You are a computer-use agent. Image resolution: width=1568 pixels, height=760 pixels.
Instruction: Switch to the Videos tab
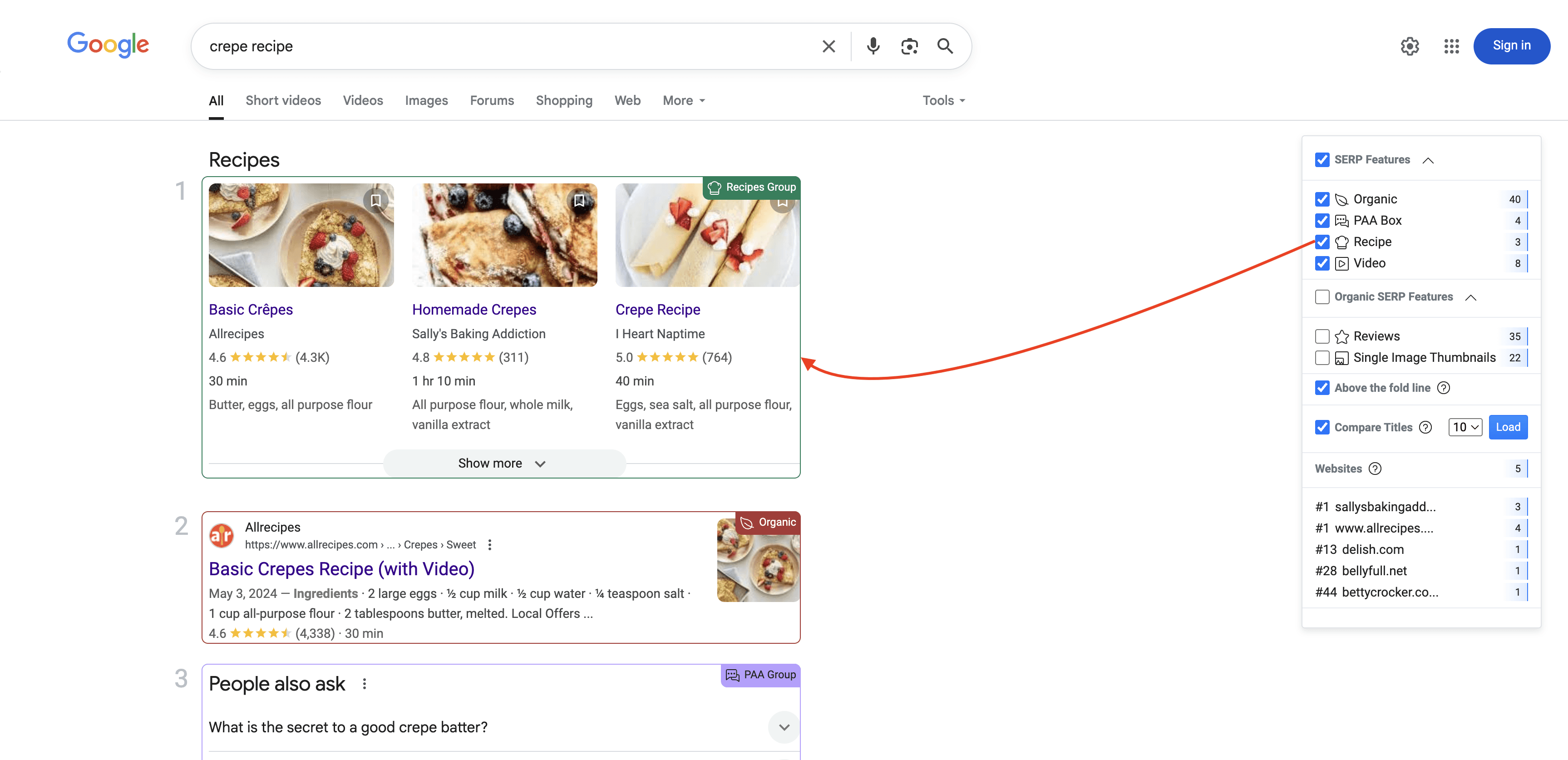(x=363, y=100)
